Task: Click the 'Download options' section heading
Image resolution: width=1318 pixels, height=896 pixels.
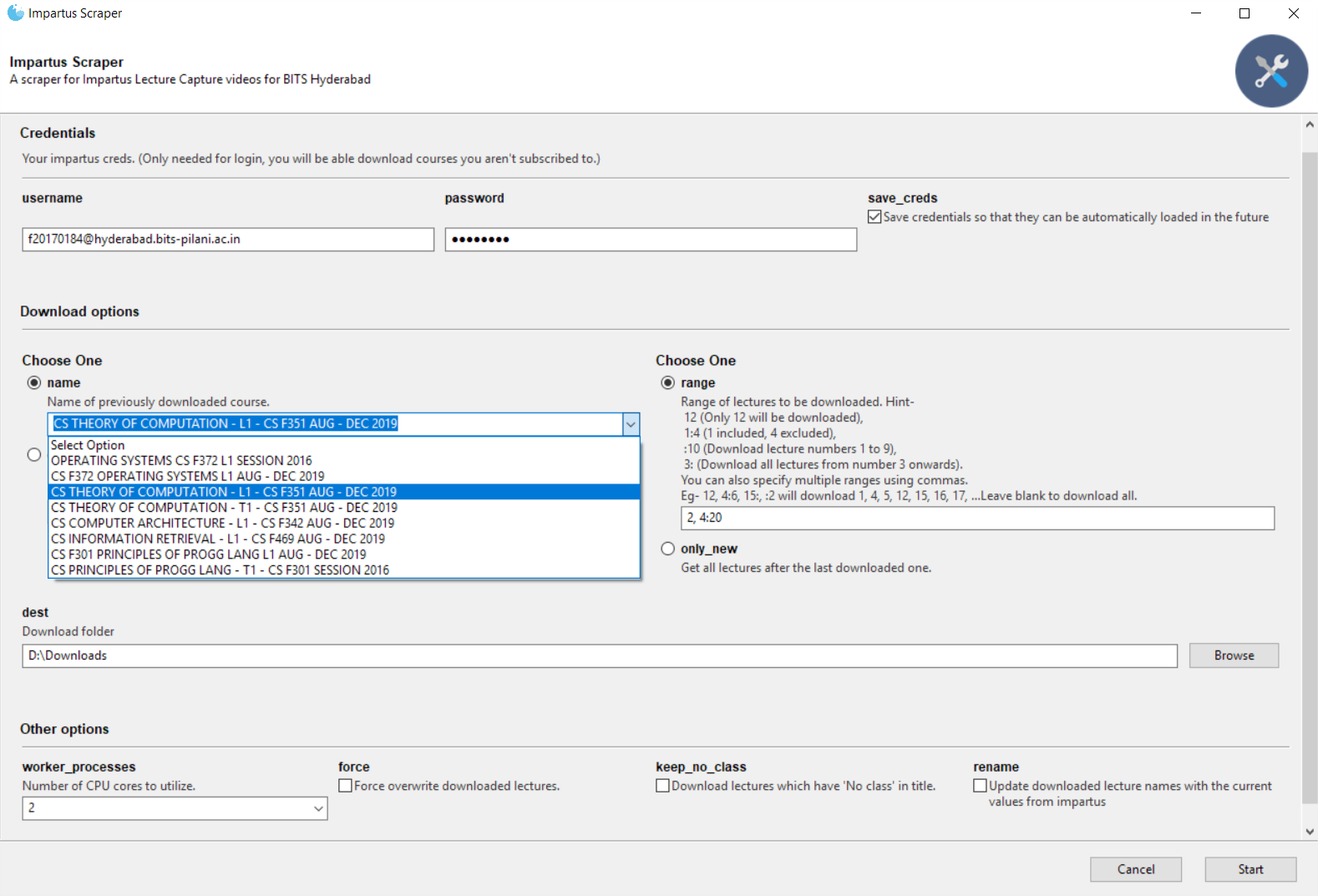Action: click(x=79, y=311)
